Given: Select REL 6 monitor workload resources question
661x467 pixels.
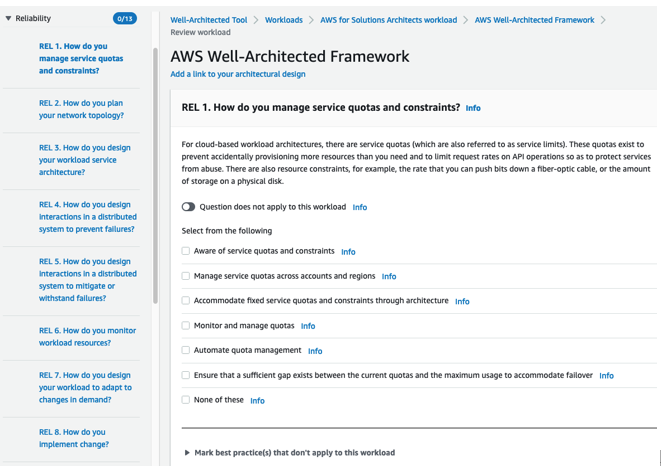Looking at the screenshot, I should [x=87, y=337].
